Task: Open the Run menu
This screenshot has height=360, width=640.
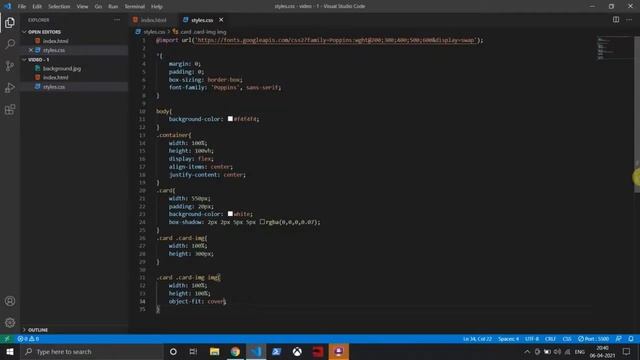Action: click(113, 6)
